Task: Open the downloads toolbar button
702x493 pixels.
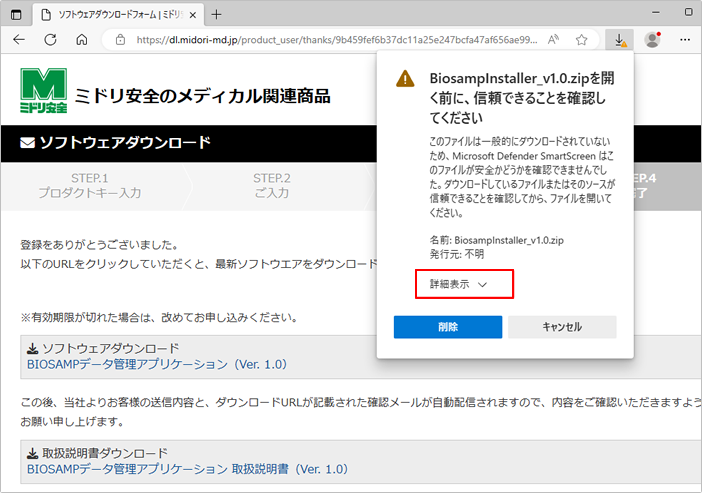Action: 619,40
